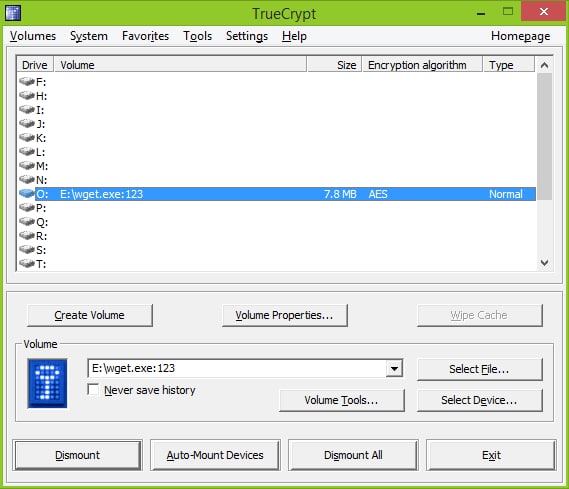Expand the volume path history dropdown

pyautogui.click(x=394, y=369)
